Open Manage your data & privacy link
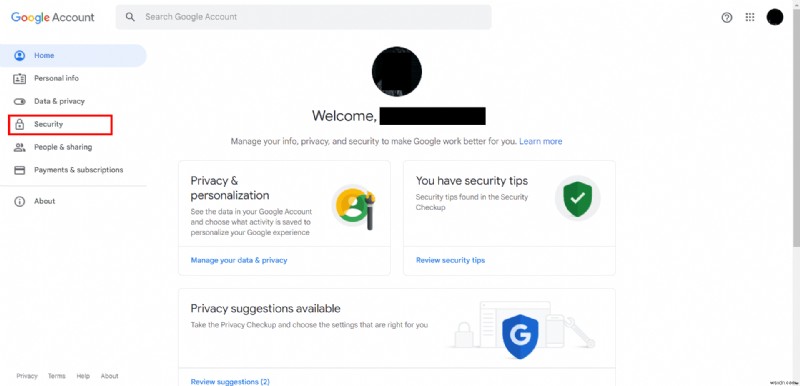 coord(239,260)
